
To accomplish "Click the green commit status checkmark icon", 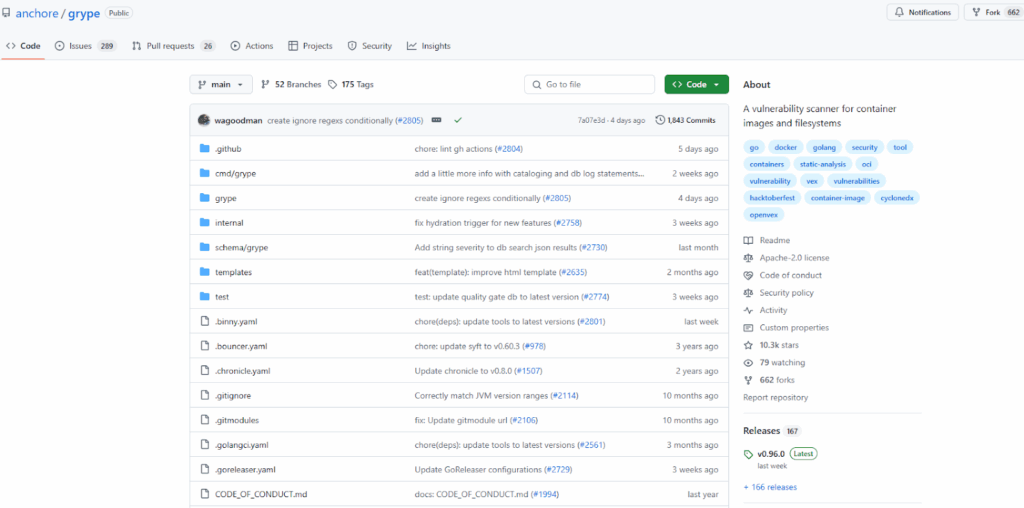I will 458,120.
